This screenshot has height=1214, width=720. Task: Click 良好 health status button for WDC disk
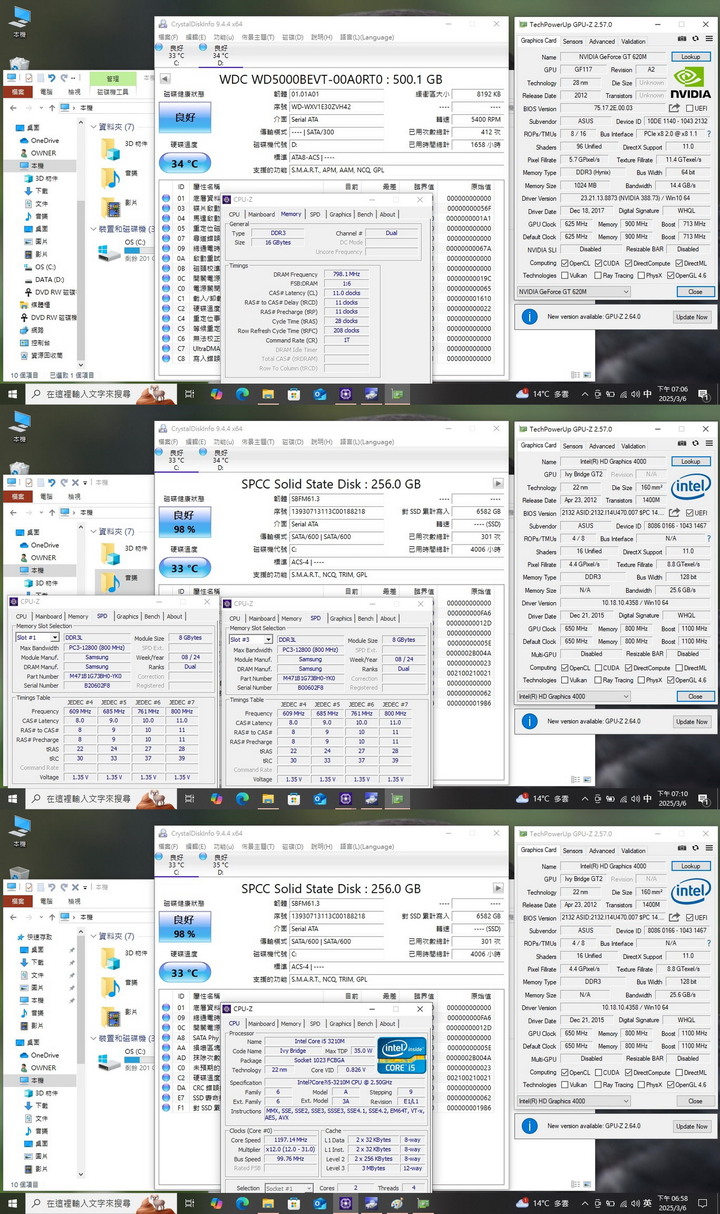(185, 117)
